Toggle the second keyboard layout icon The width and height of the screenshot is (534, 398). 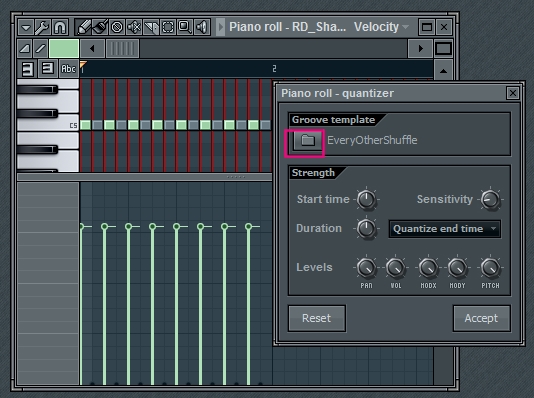point(47,68)
